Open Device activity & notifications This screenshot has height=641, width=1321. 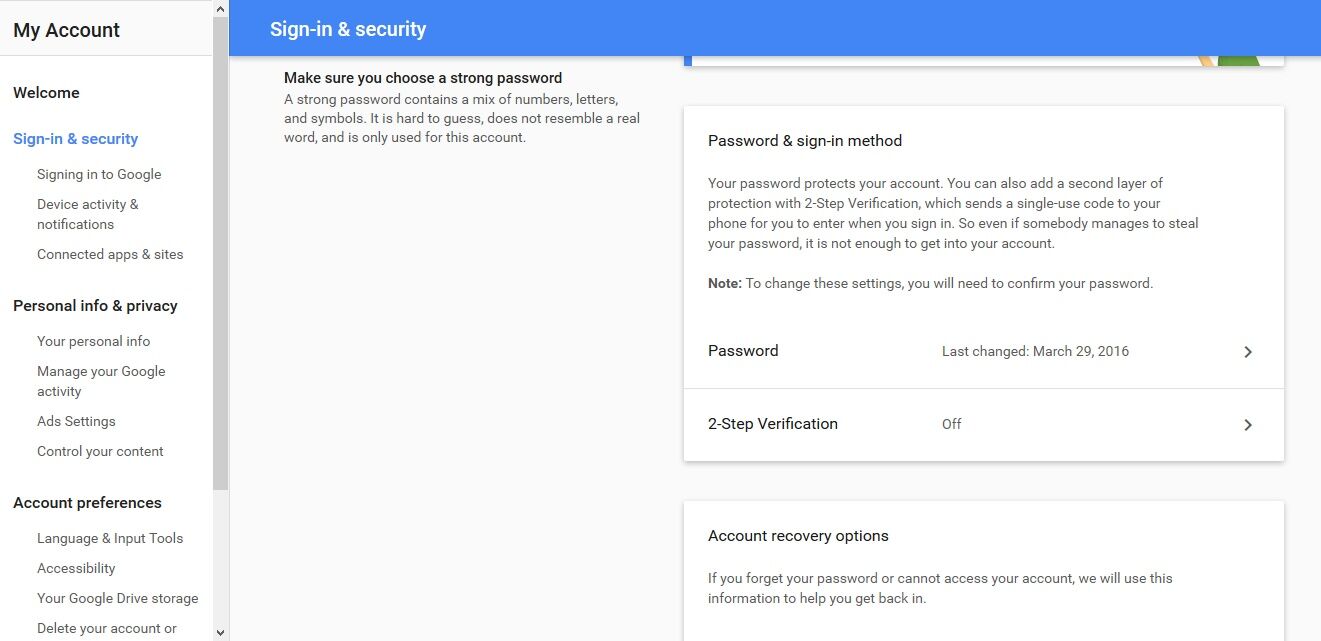pos(88,214)
